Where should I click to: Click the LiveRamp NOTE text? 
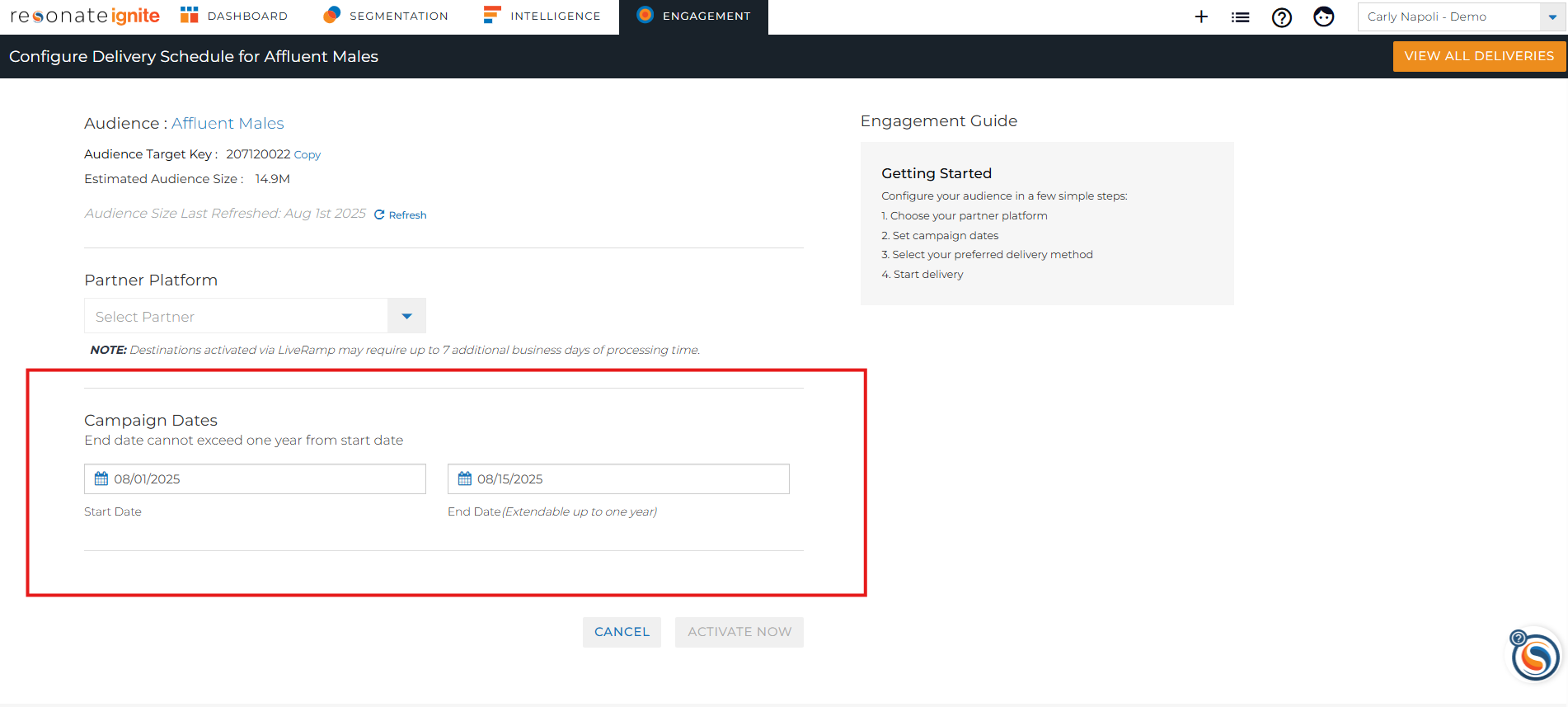pos(395,350)
